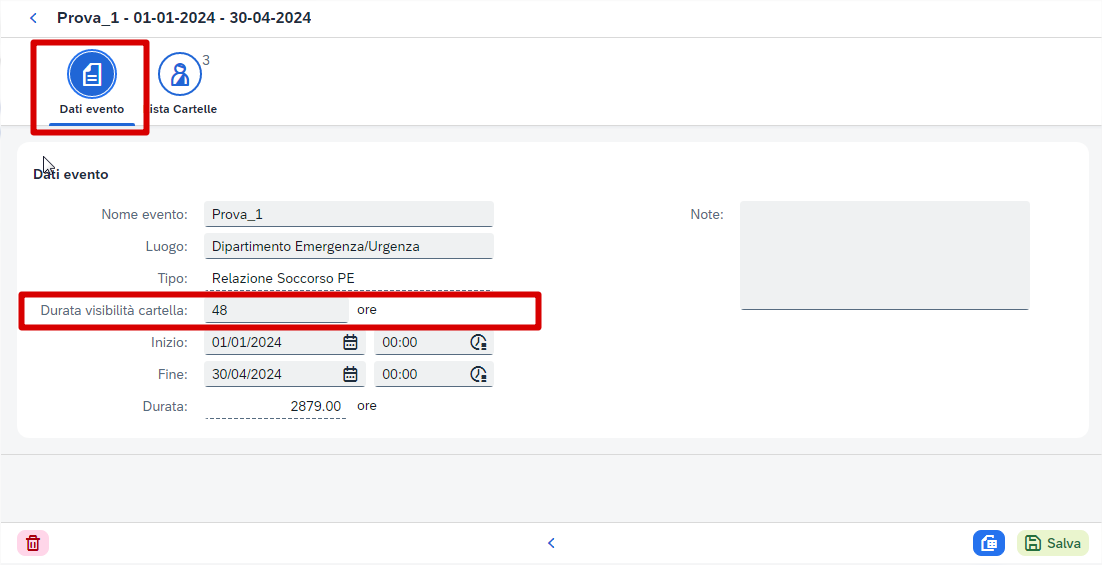This screenshot has height=565, width=1102.
Task: Open calendar picker for Fine date
Action: click(350, 375)
